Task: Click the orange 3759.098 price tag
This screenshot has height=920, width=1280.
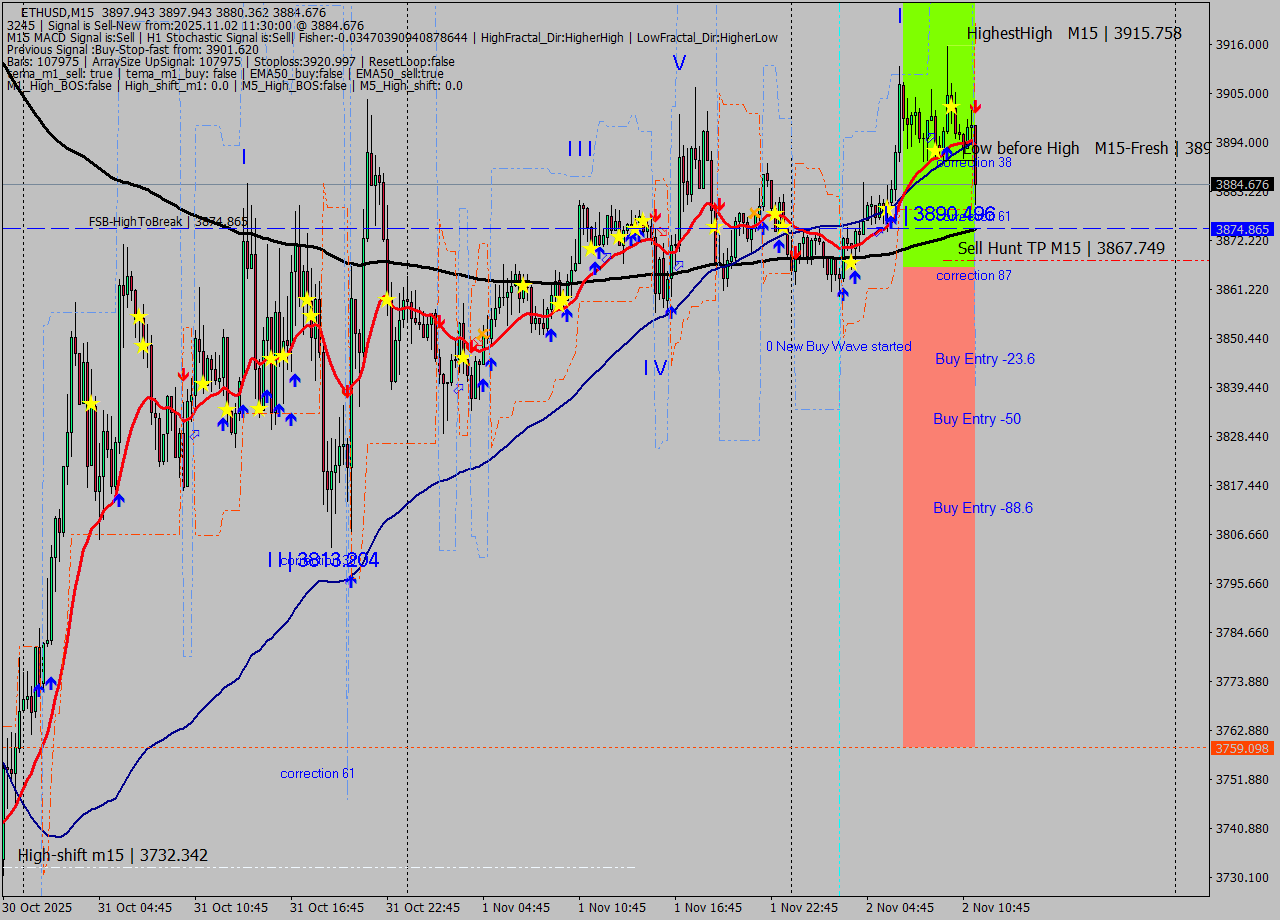Action: [x=1242, y=748]
